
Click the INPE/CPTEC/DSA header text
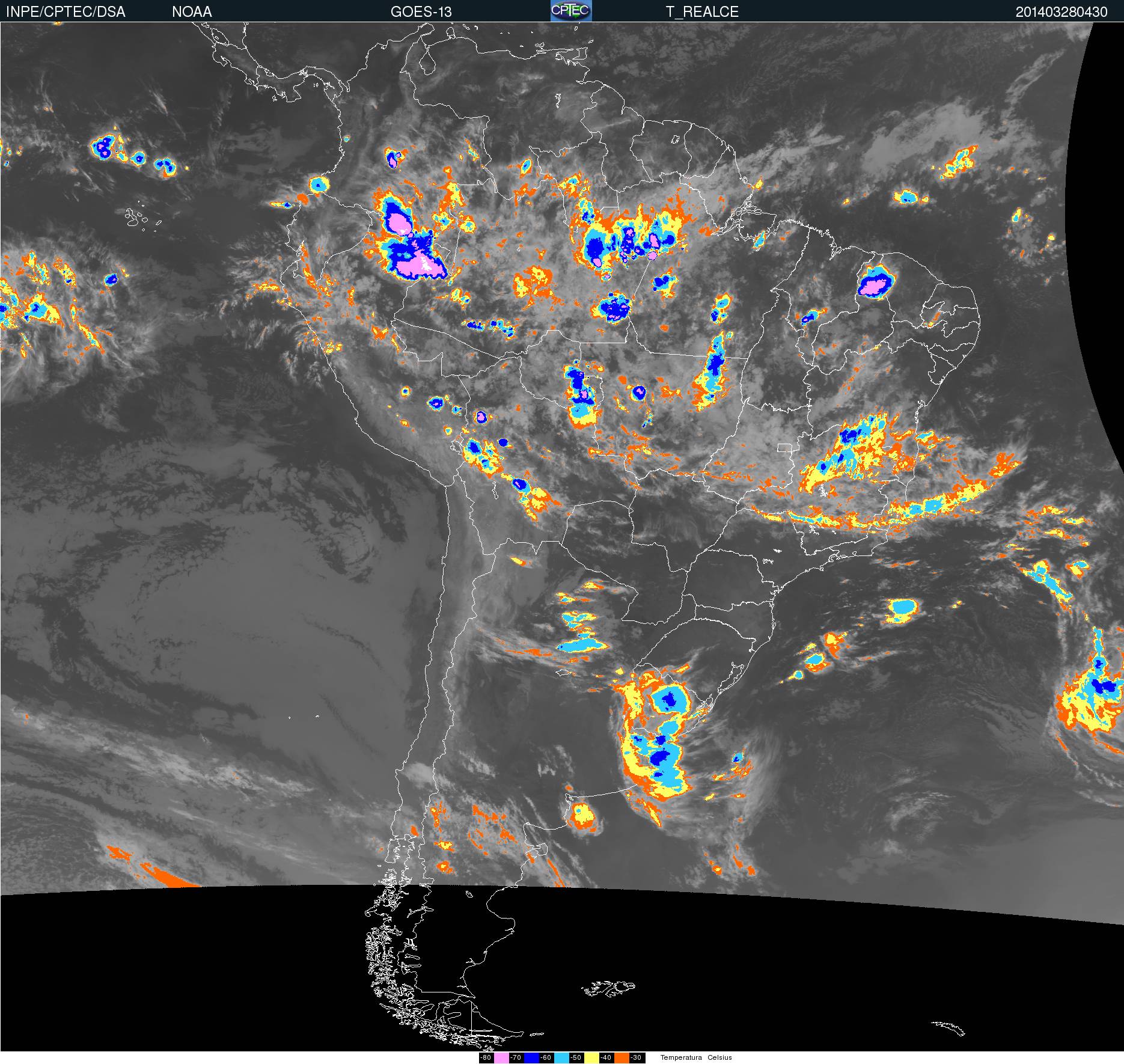point(66,11)
